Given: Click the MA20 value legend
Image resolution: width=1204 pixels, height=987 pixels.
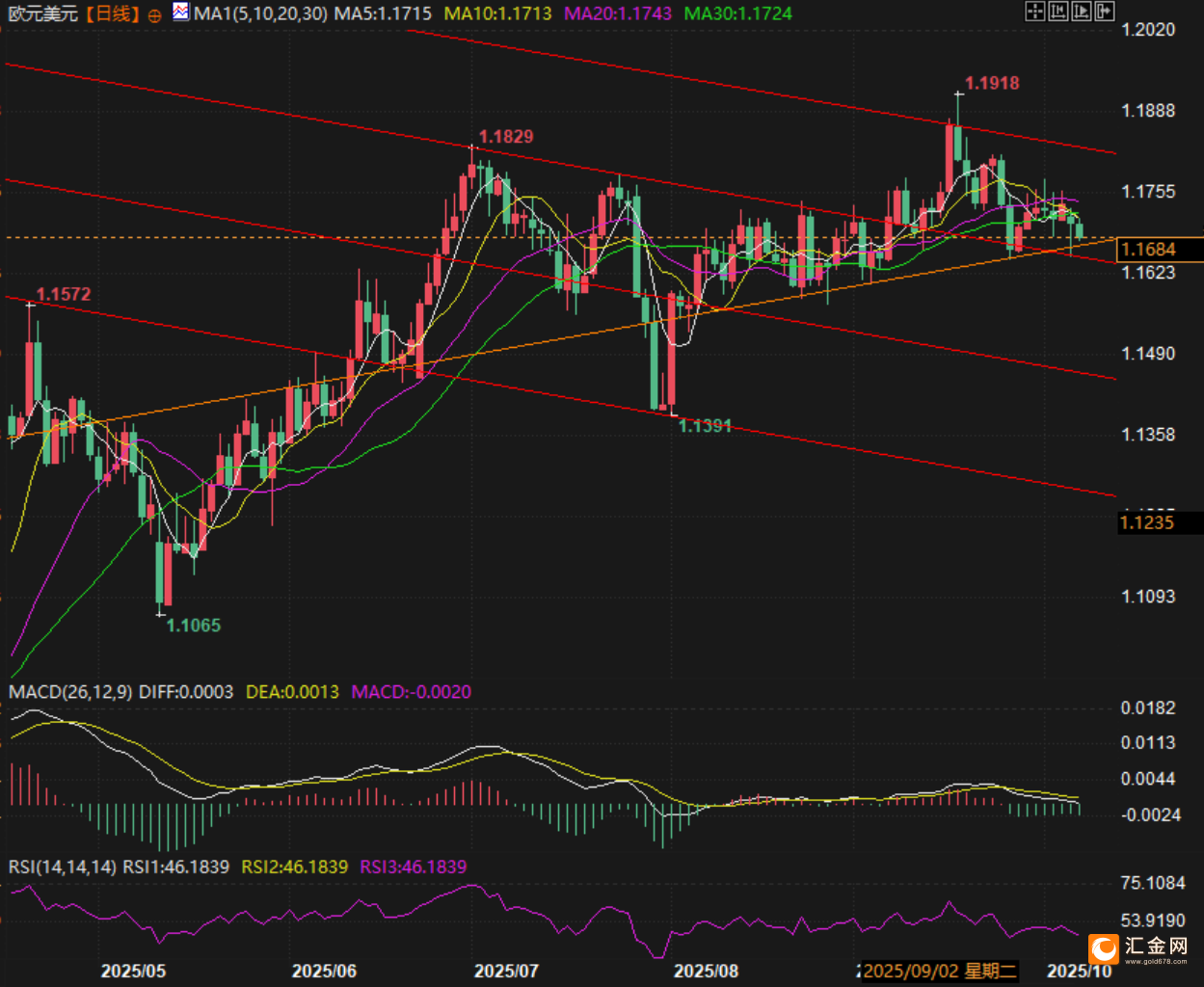Looking at the screenshot, I should click(619, 13).
